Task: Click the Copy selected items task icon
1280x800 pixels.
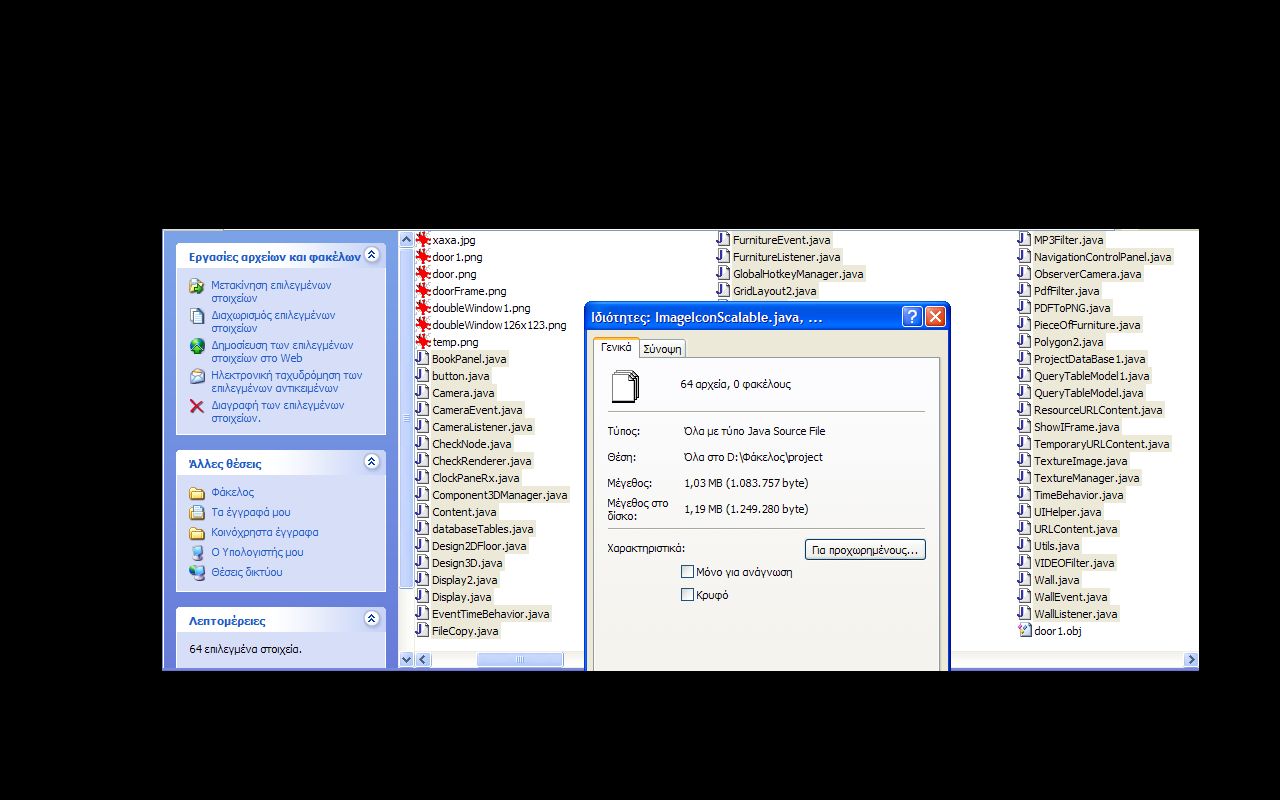Action: click(197, 316)
